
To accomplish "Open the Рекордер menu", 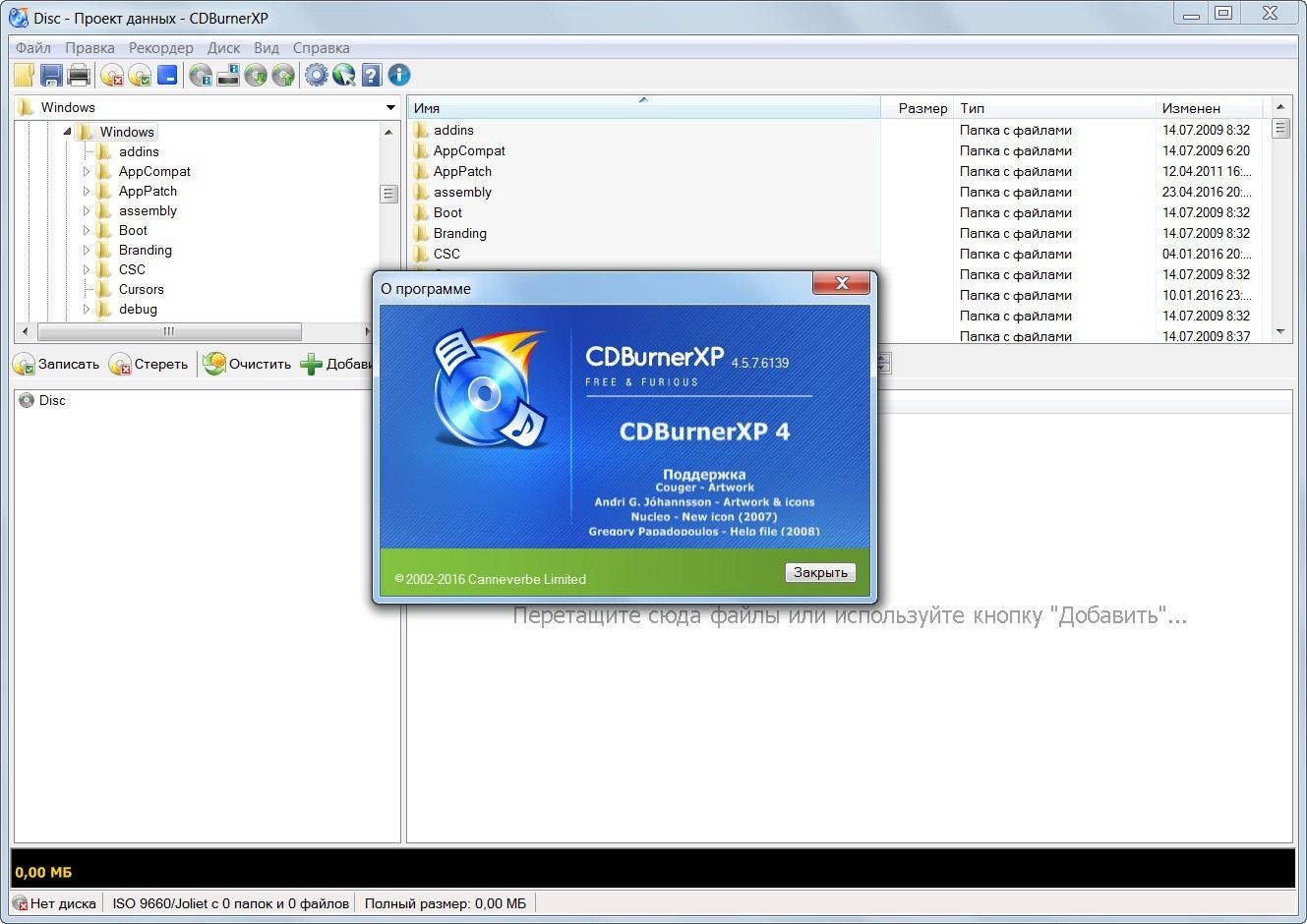I will [161, 47].
